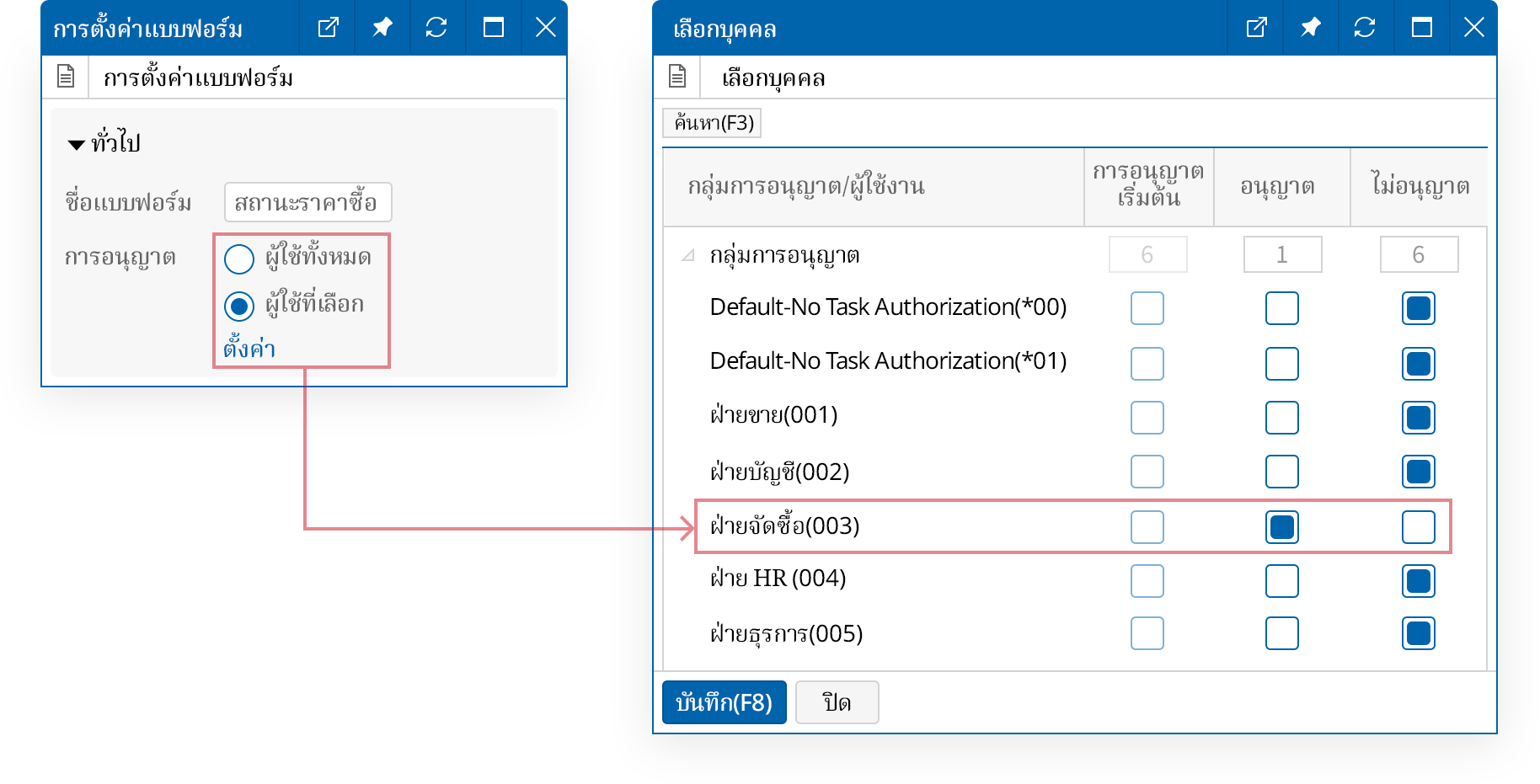Uncheck อนุญาต for ฝ่ายจัดซื้อ(003)
This screenshot has width=1540, height=784.
point(1281,527)
